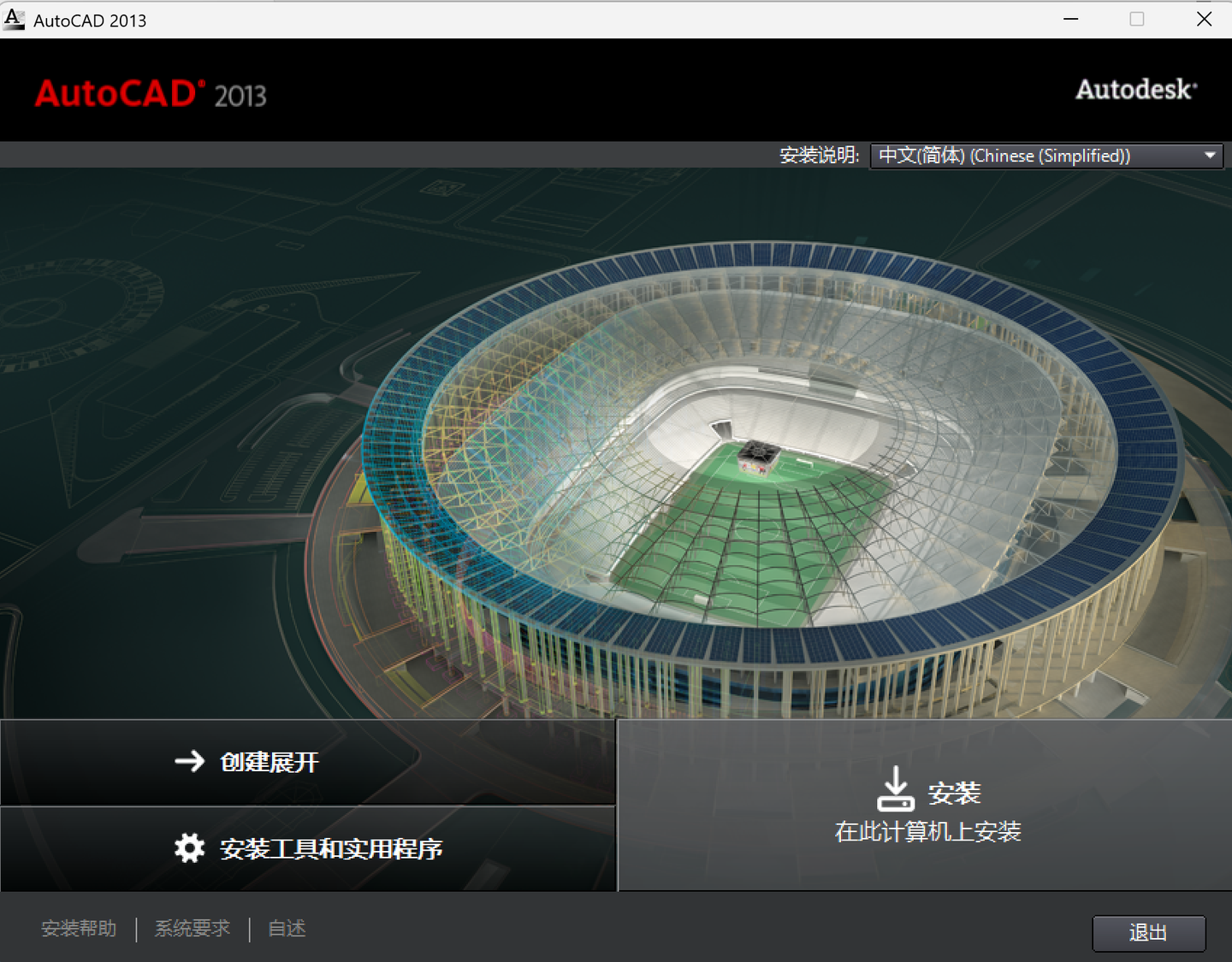This screenshot has height=962, width=1232.
Task: Click the disabled maximize window button
Action: [x=1137, y=19]
